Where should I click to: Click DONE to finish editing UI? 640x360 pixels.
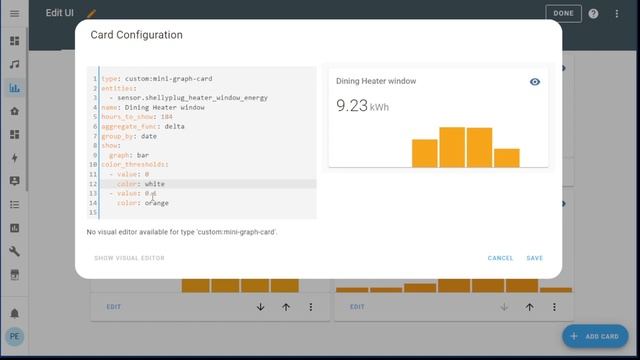pyautogui.click(x=563, y=13)
